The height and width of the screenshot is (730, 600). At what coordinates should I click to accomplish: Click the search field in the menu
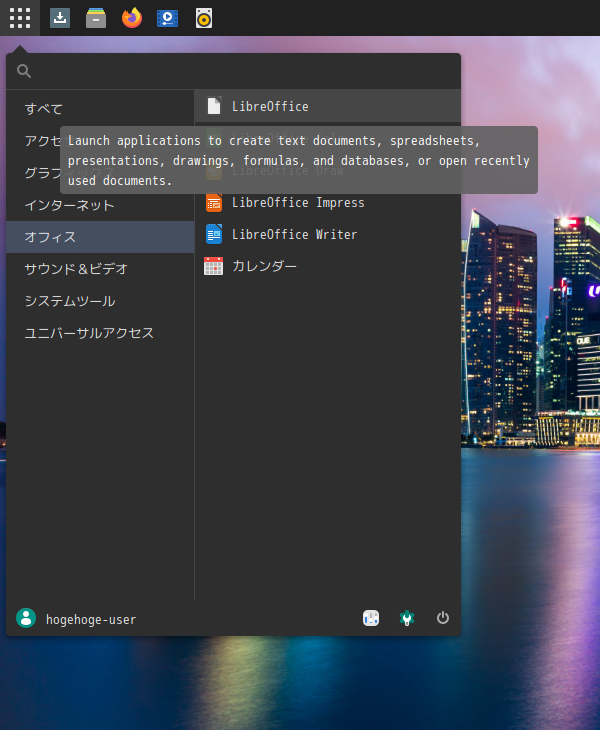point(233,71)
